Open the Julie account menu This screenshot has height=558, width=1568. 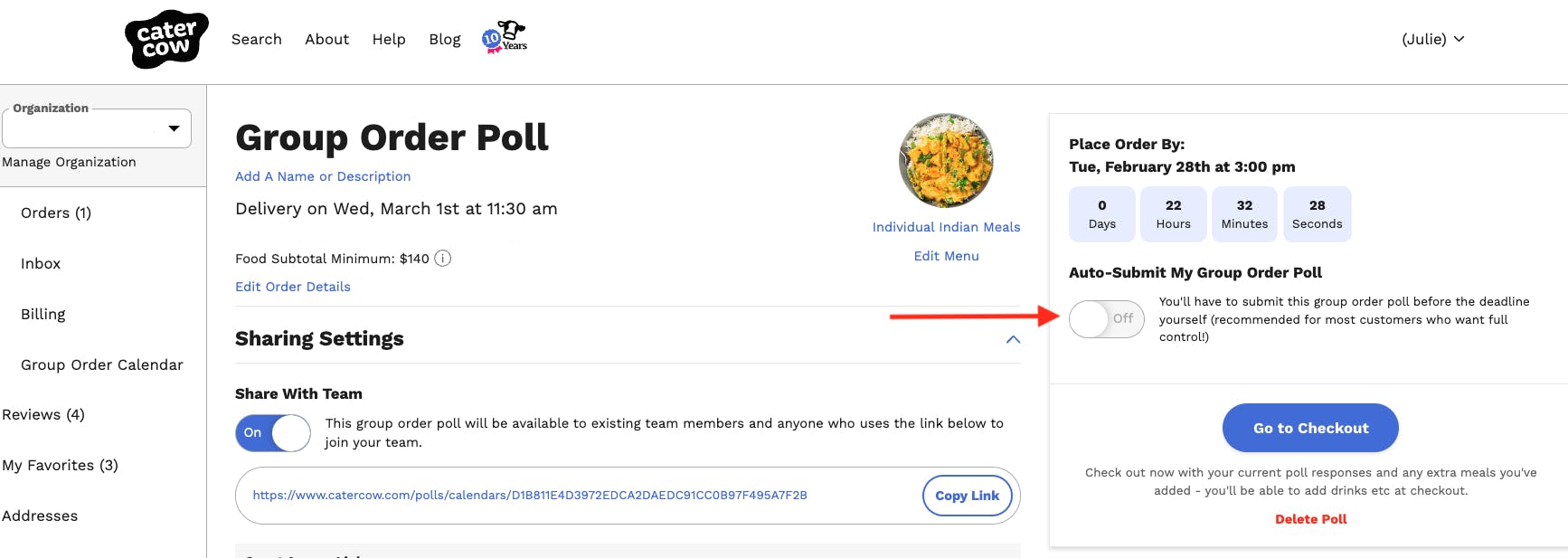point(1432,39)
